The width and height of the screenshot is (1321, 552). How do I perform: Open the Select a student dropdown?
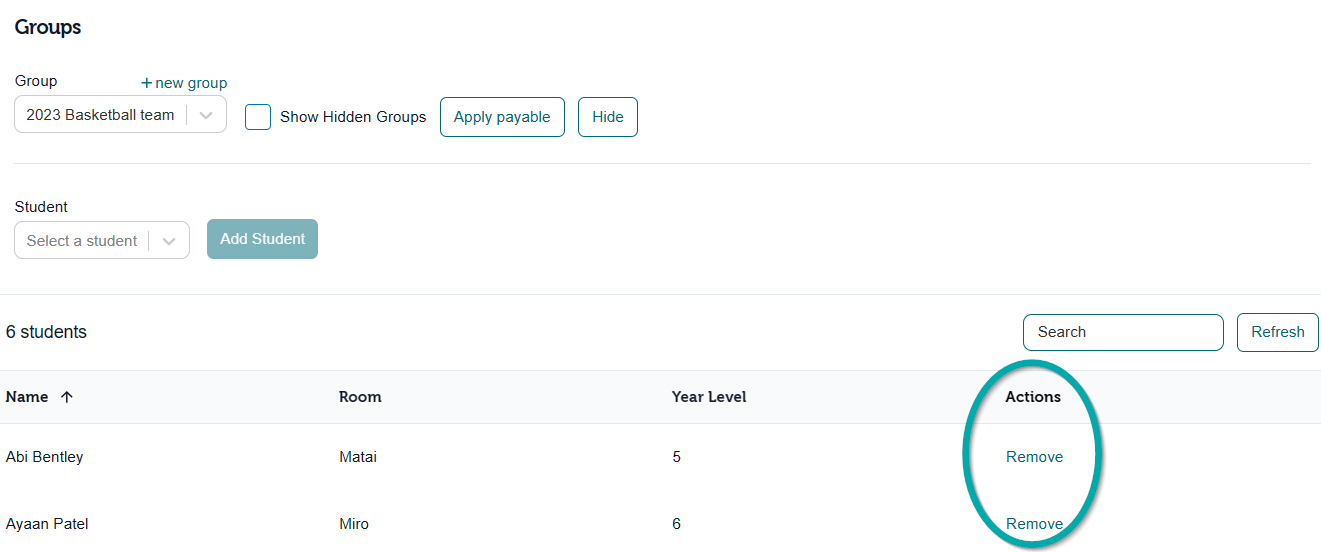click(102, 241)
